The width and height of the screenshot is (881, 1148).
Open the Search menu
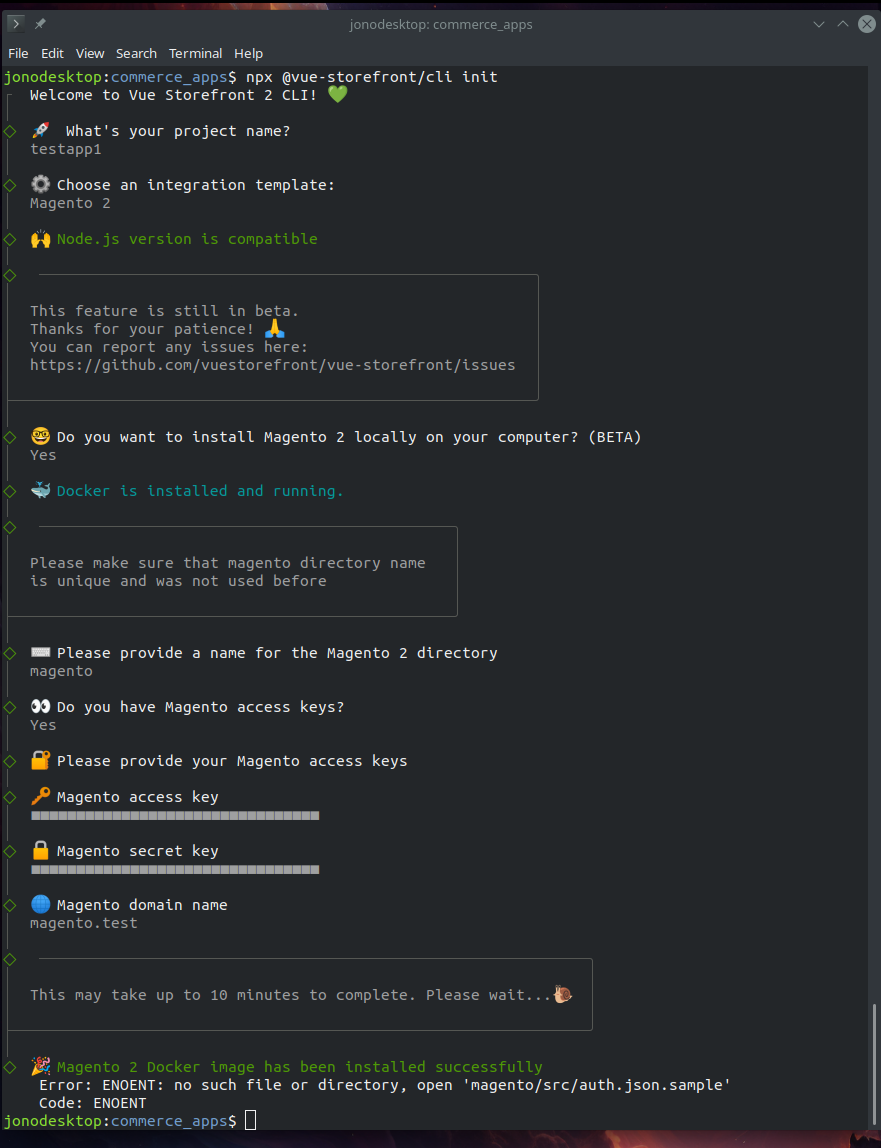pos(136,54)
